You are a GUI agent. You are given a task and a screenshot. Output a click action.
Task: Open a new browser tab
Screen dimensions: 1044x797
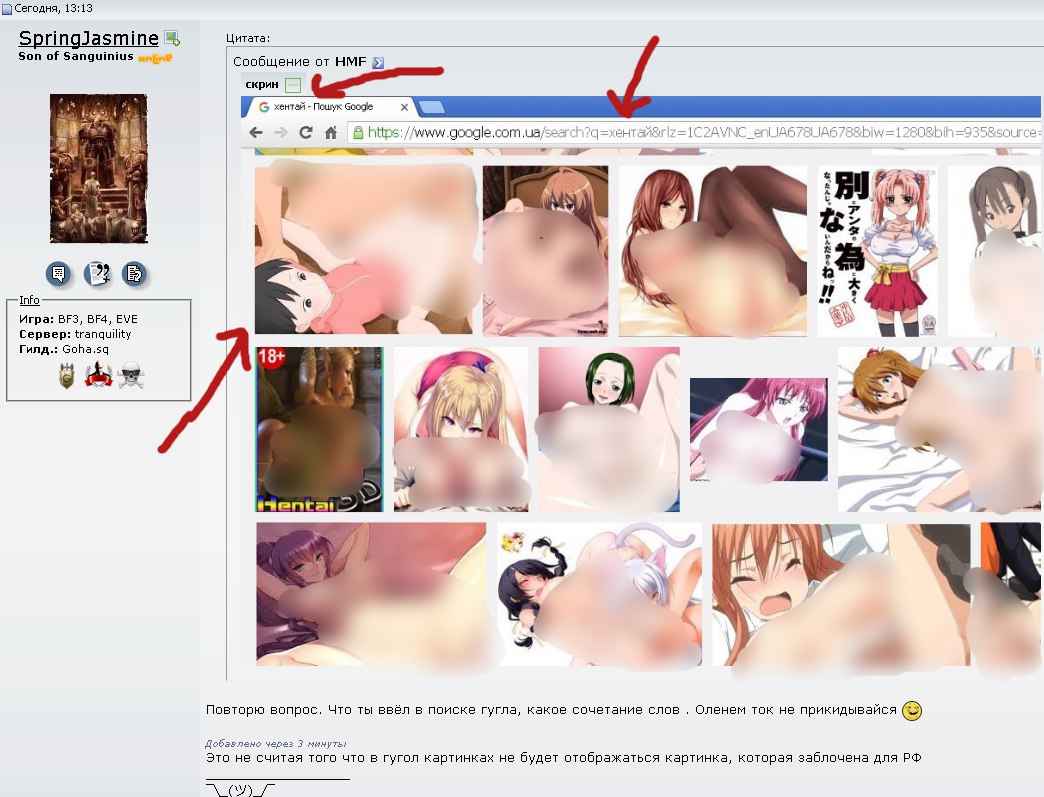[x=432, y=107]
